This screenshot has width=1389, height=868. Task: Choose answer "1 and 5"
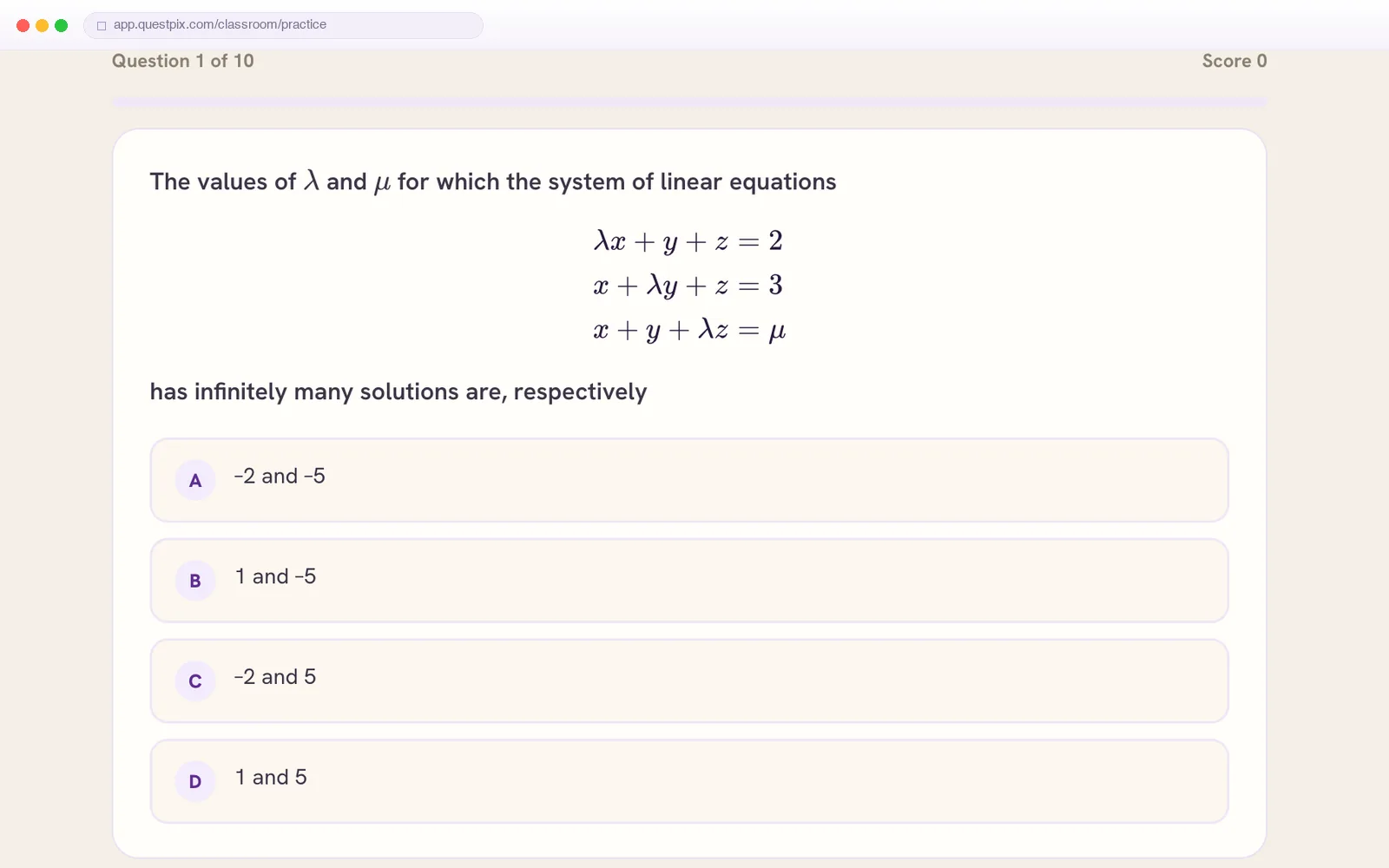[x=689, y=781]
